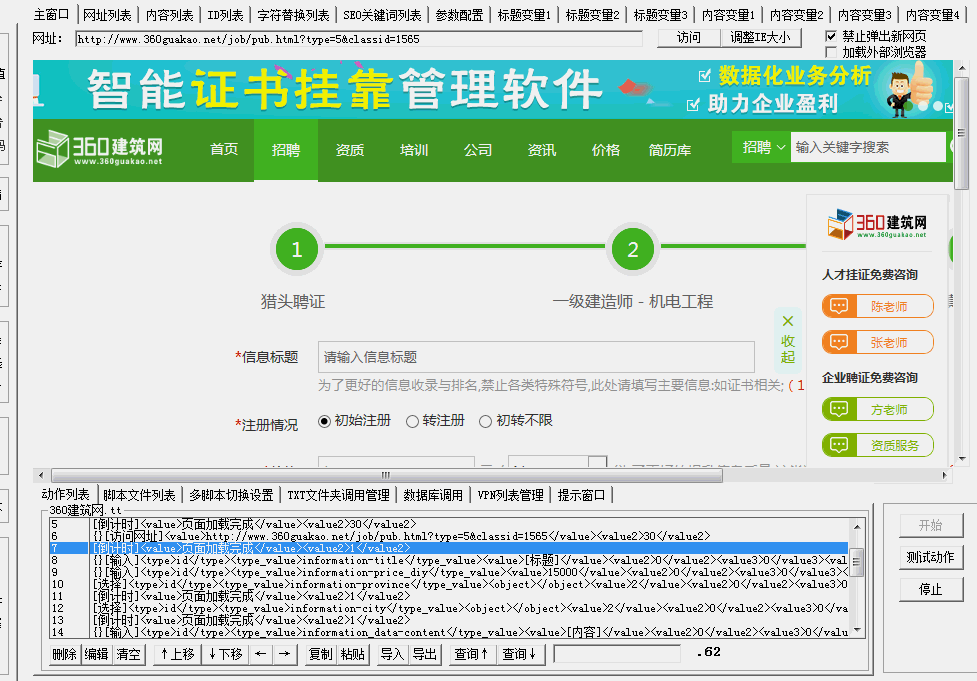Click script list scroll down arrow

pyautogui.click(x=857, y=631)
